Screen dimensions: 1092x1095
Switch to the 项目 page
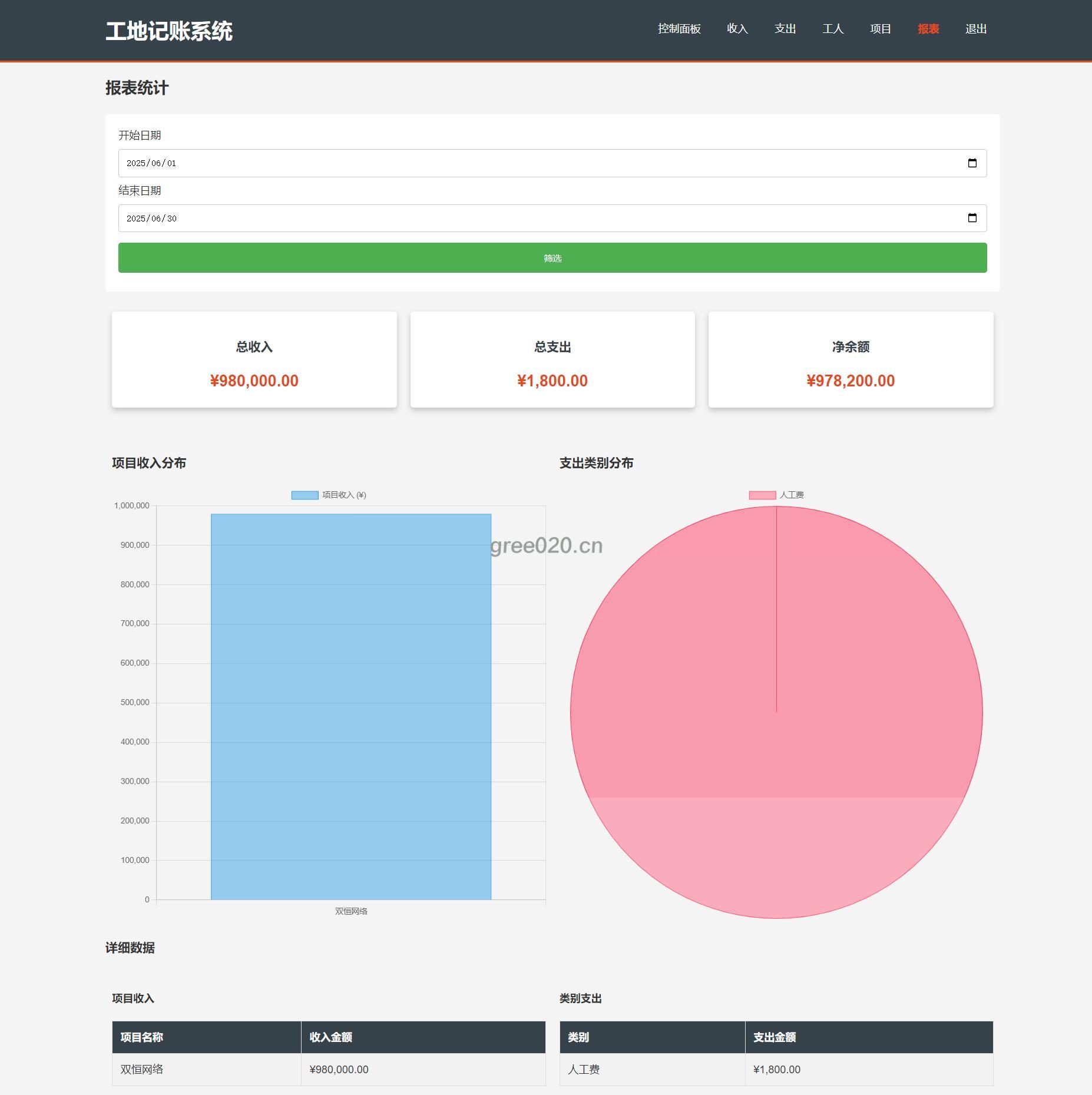[880, 29]
